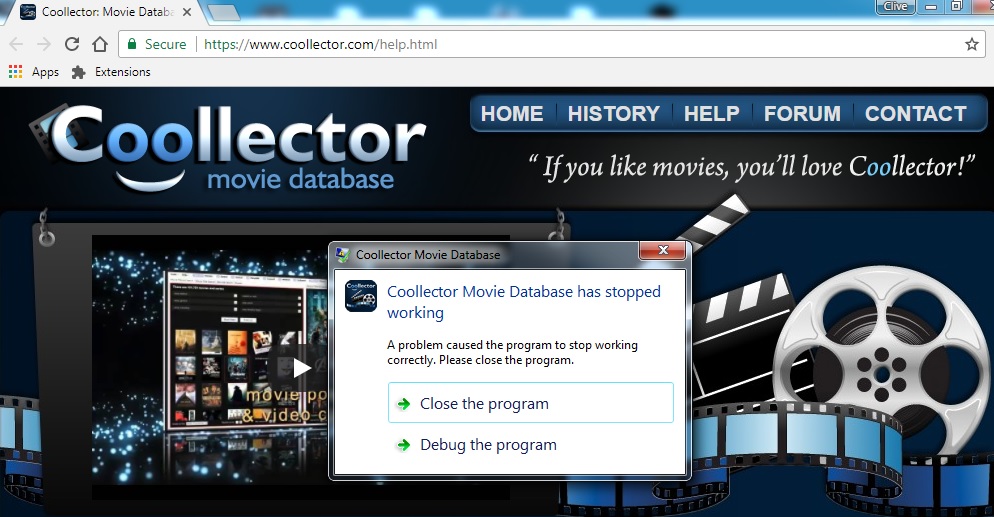Image resolution: width=994 pixels, height=517 pixels.
Task: Open the Apps grid shortcut
Action: pos(15,72)
